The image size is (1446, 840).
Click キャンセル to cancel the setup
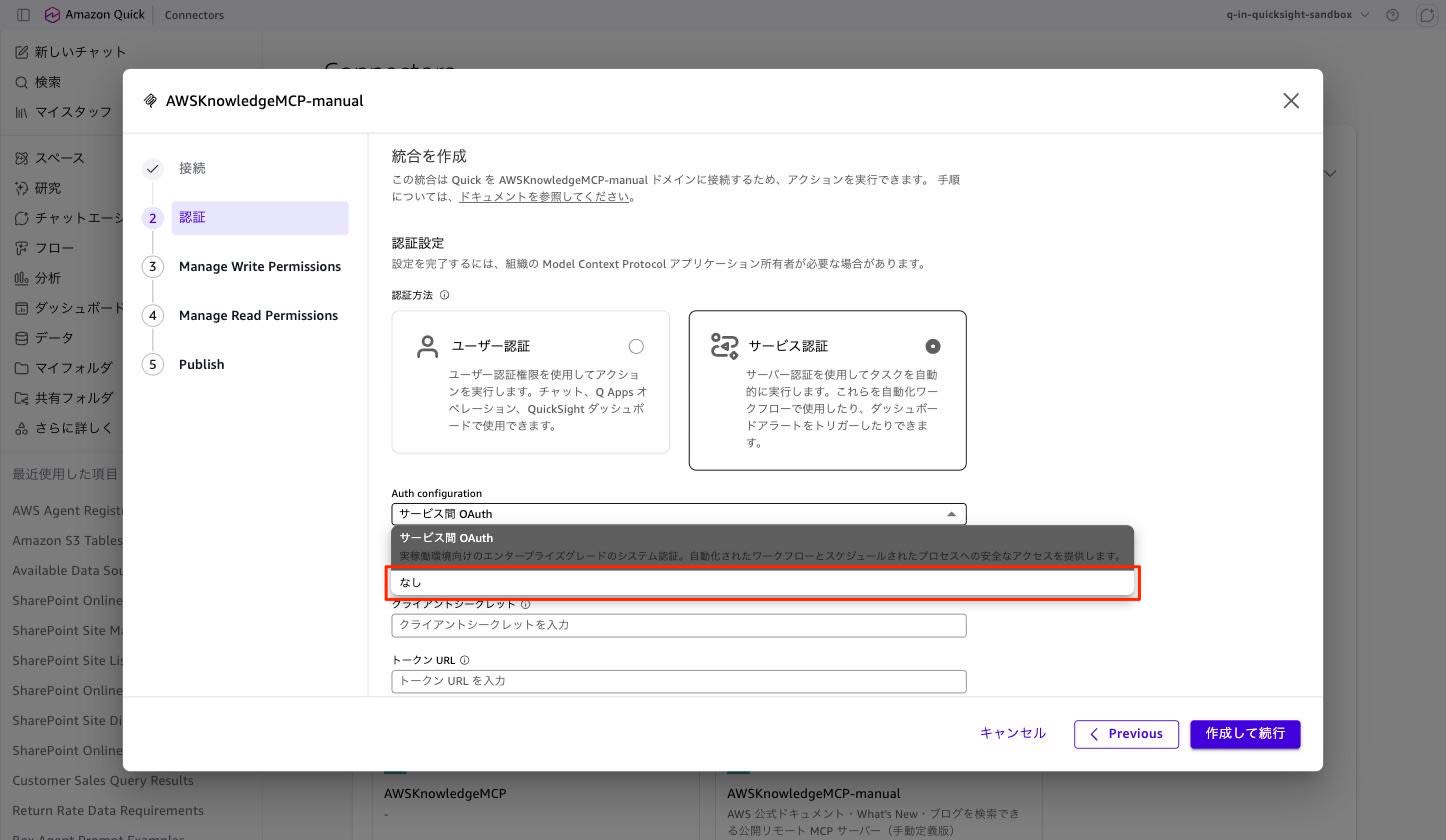click(1013, 733)
